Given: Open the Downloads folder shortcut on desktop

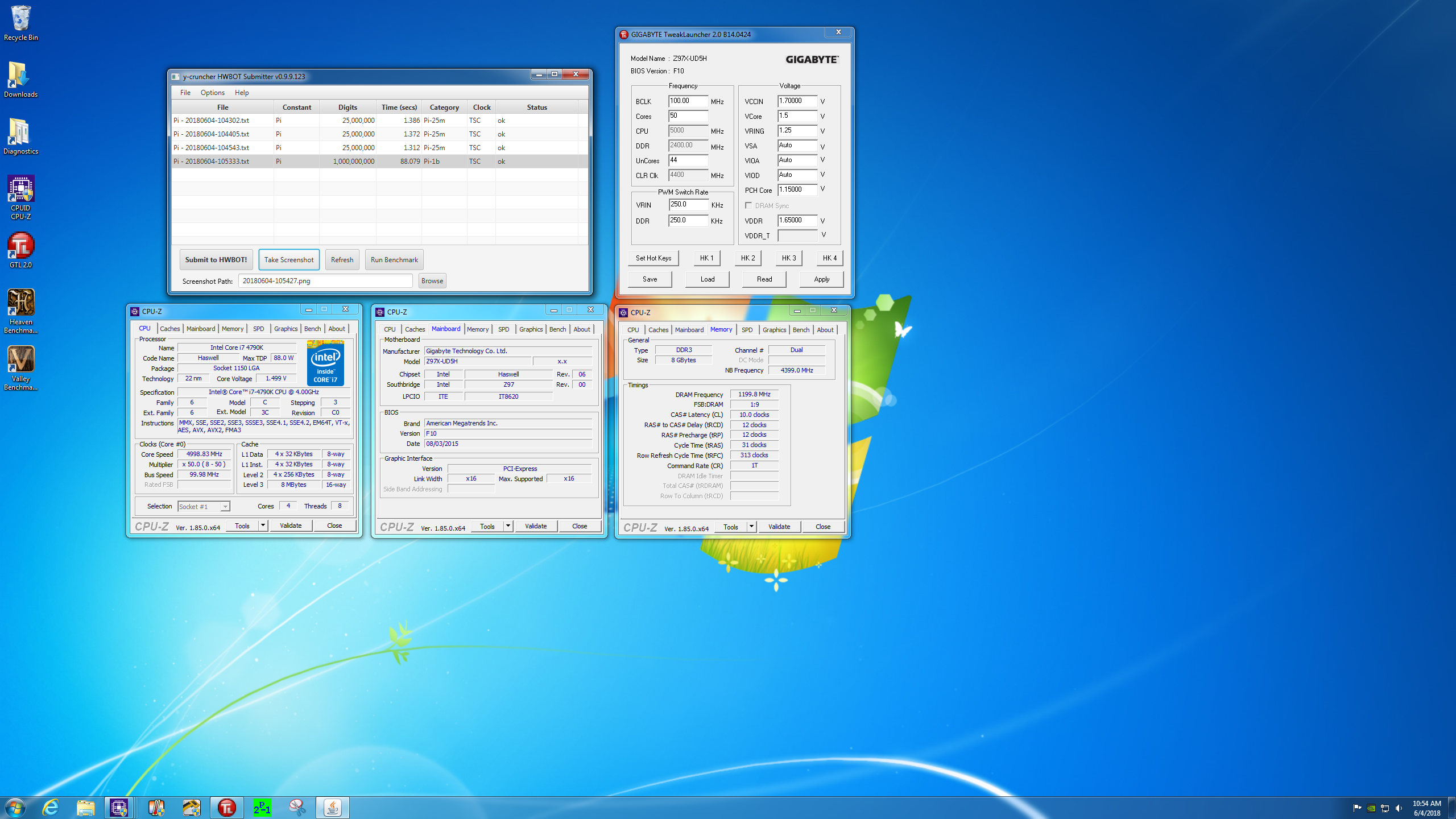Looking at the screenshot, I should click(x=20, y=80).
